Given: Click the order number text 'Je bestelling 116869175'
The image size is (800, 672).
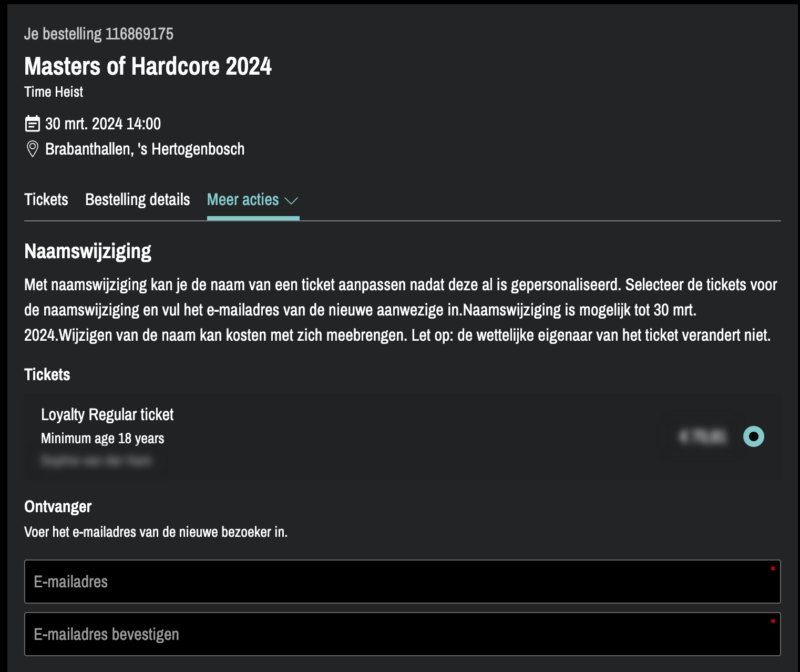Looking at the screenshot, I should pos(98,34).
